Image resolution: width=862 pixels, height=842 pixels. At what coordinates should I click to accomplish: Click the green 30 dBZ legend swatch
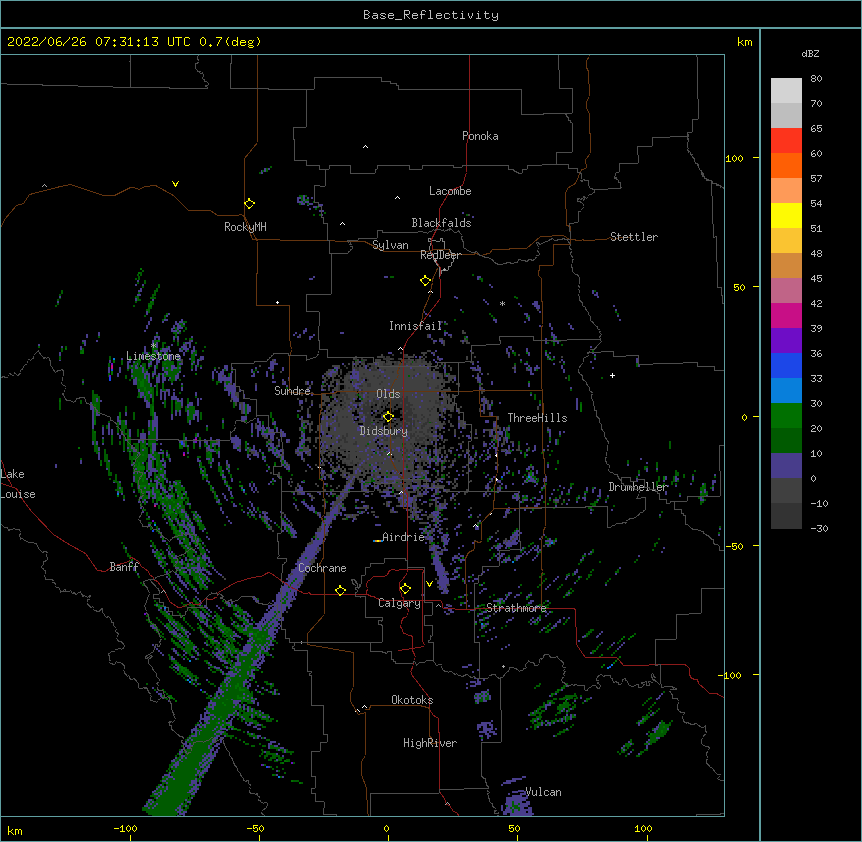click(786, 416)
